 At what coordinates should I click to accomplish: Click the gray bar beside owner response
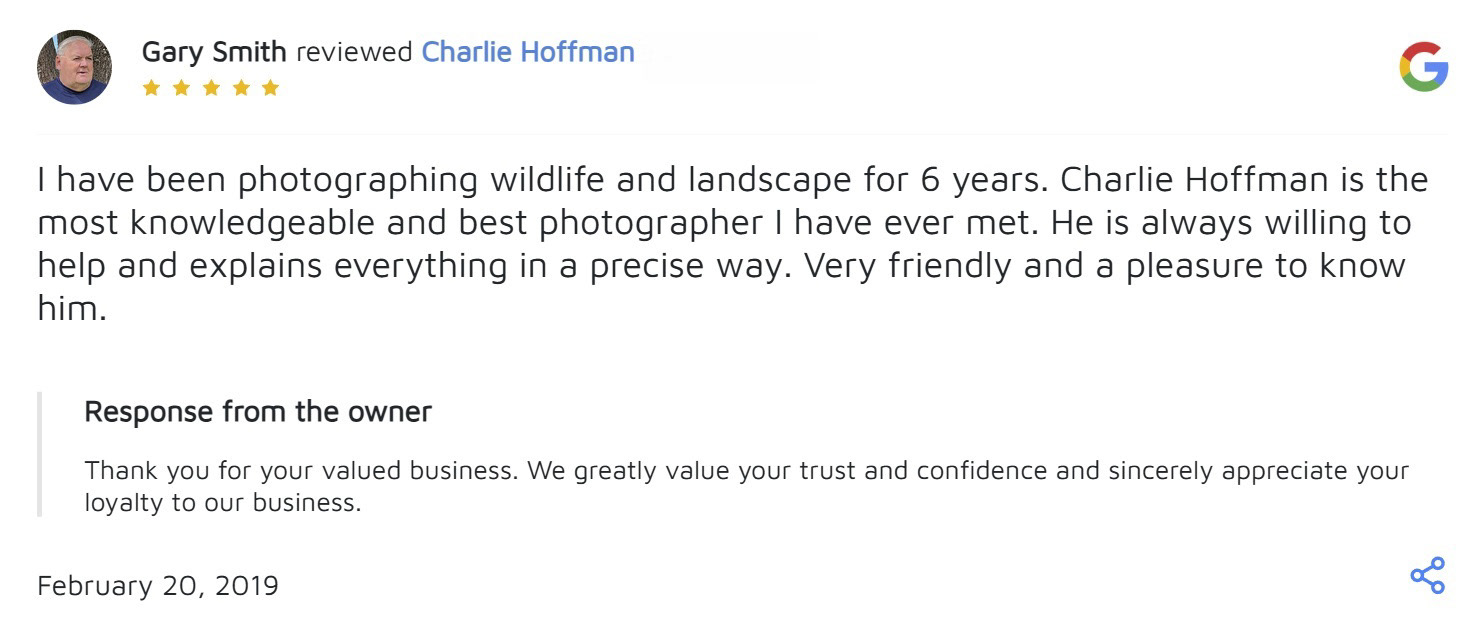tap(40, 454)
